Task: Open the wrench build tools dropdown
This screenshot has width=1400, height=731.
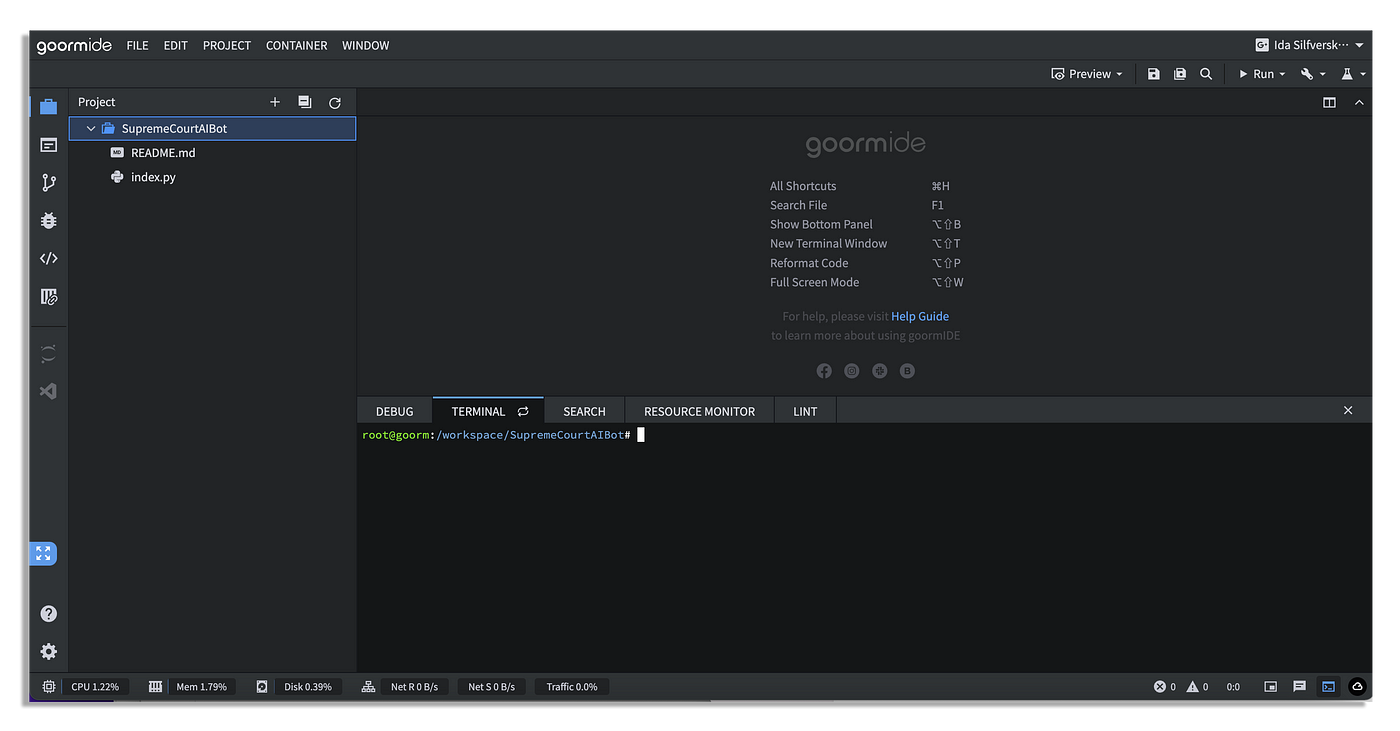Action: [x=1313, y=74]
